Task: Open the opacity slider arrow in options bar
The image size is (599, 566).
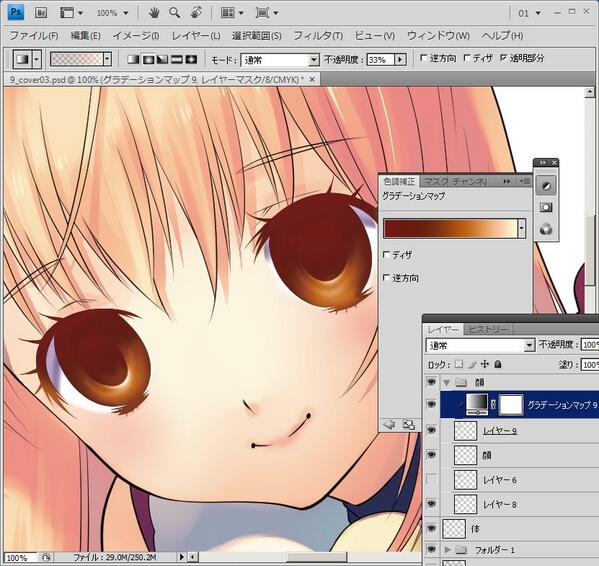Action: (x=400, y=60)
